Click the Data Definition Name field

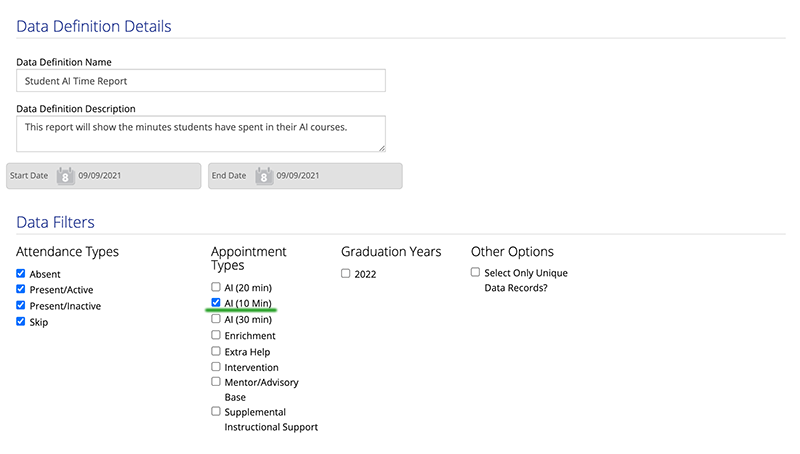201,81
